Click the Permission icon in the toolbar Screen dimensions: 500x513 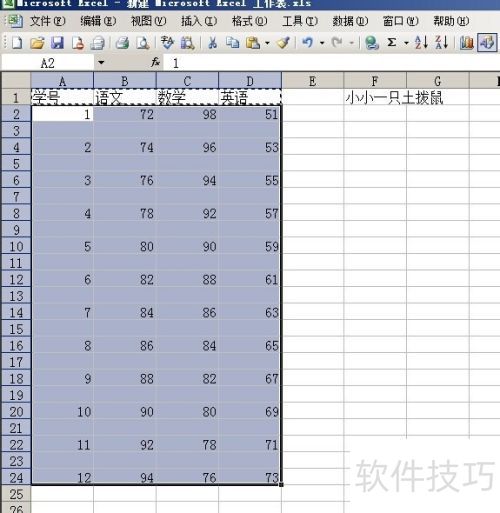coord(77,43)
